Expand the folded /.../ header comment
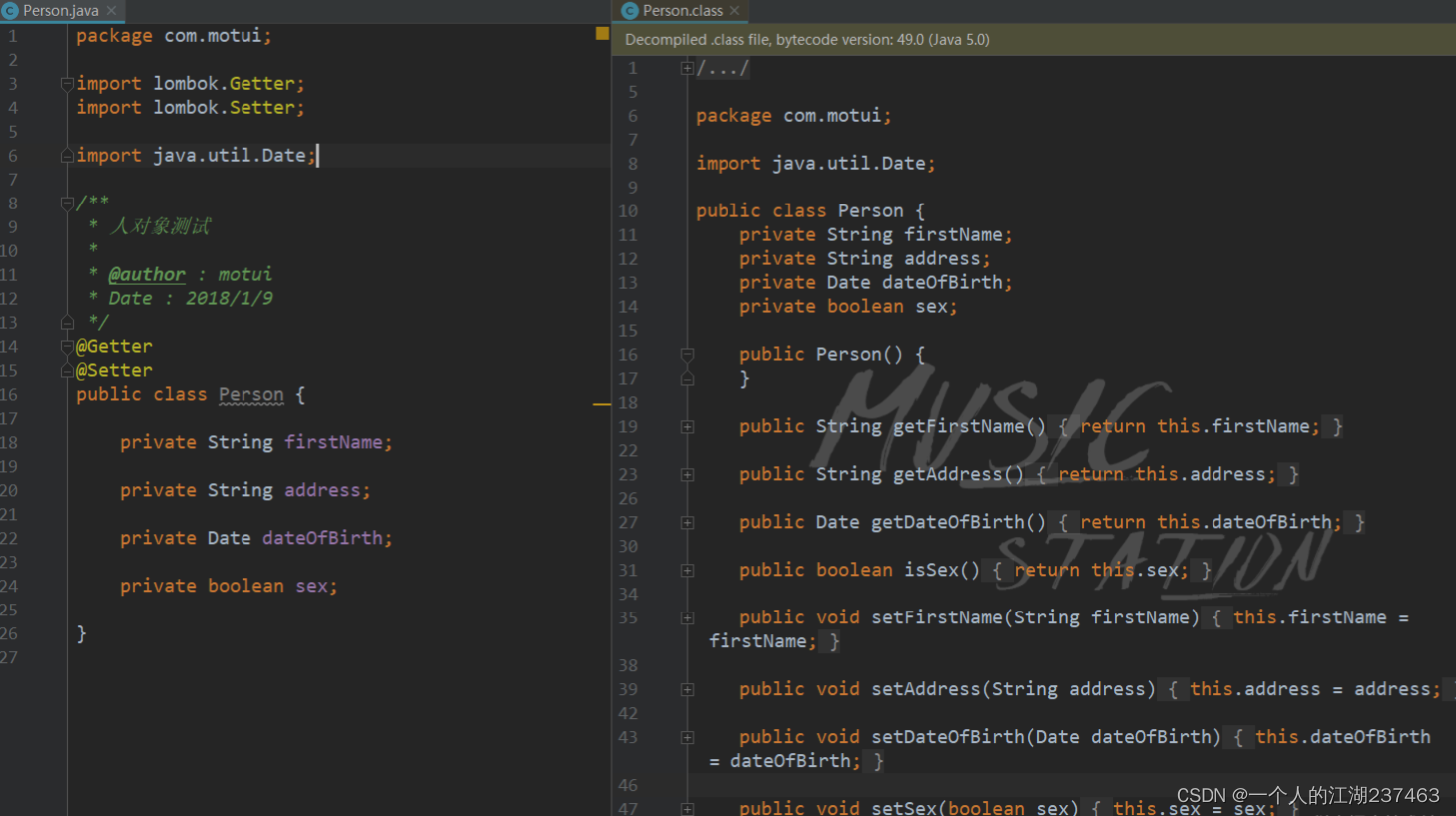 [687, 68]
